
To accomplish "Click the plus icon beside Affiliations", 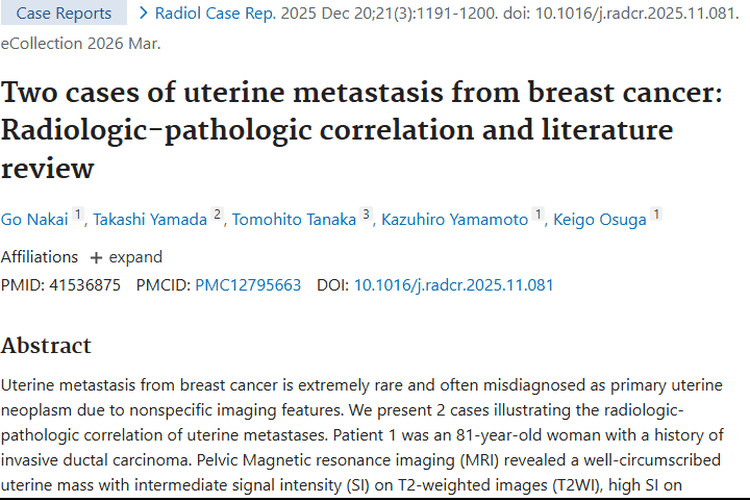I will pyautogui.click(x=96, y=257).
